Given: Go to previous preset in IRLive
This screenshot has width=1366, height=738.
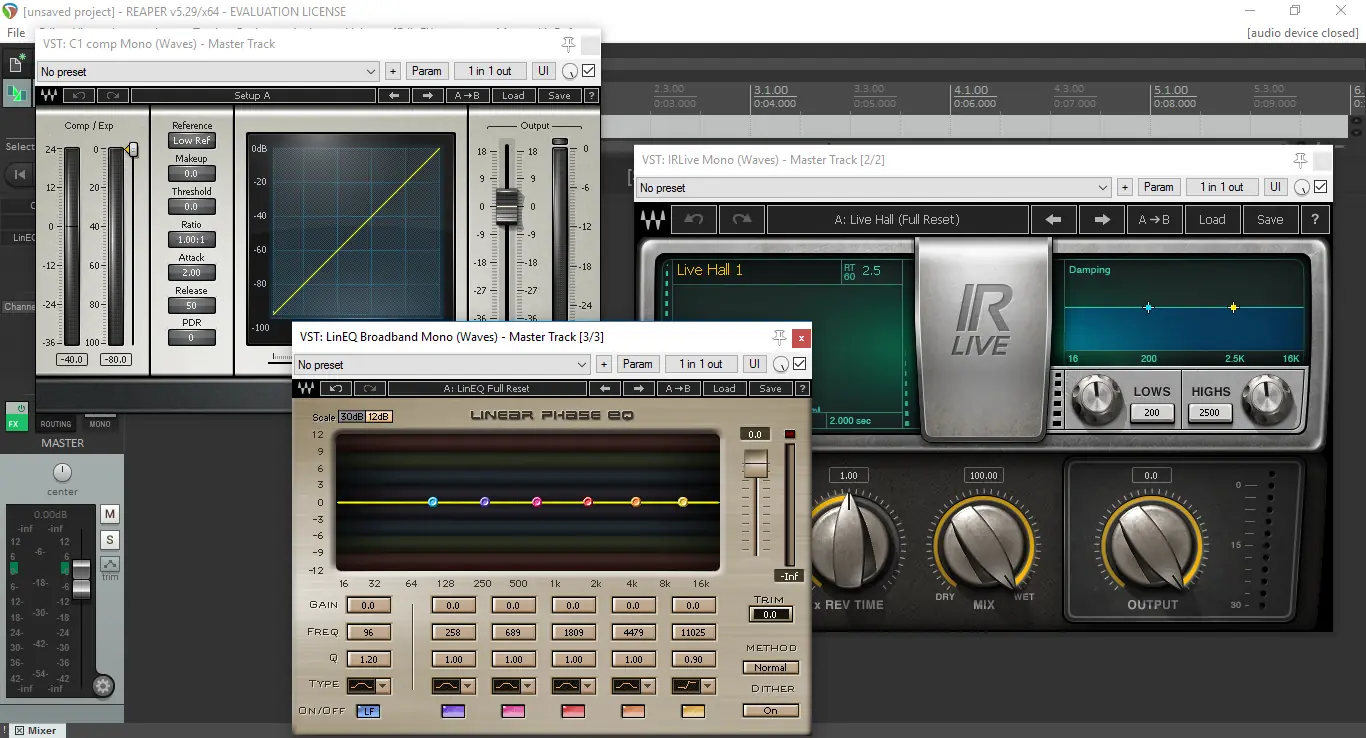Looking at the screenshot, I should 1053,220.
